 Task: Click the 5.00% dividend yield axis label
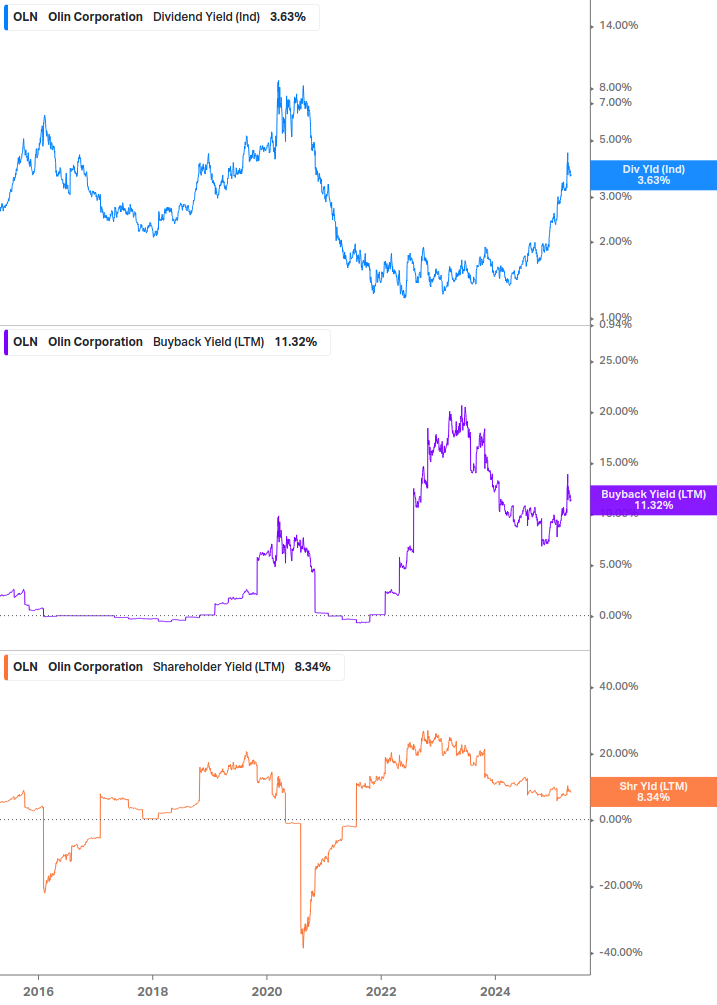[615, 139]
